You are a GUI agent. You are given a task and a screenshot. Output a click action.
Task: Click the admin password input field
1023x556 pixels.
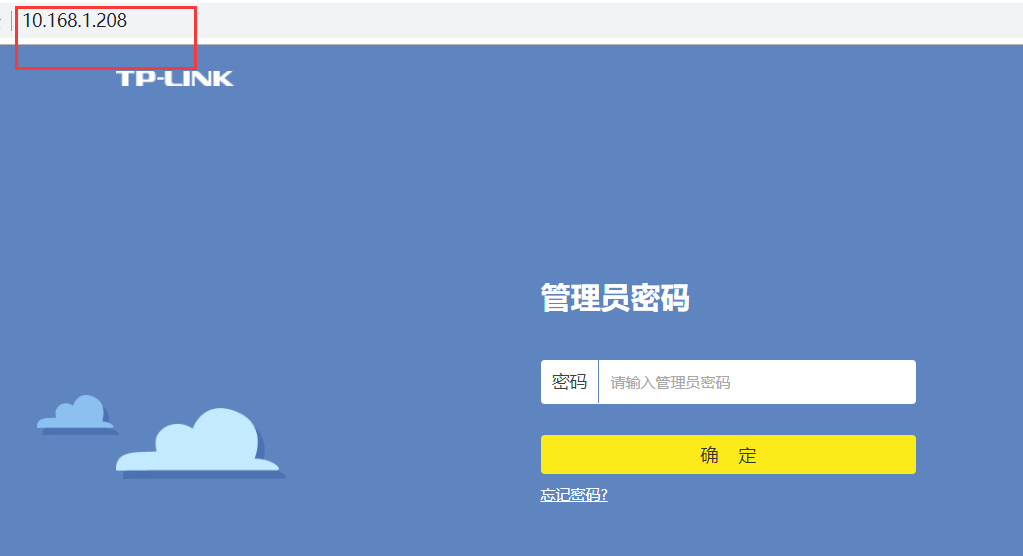(757, 382)
